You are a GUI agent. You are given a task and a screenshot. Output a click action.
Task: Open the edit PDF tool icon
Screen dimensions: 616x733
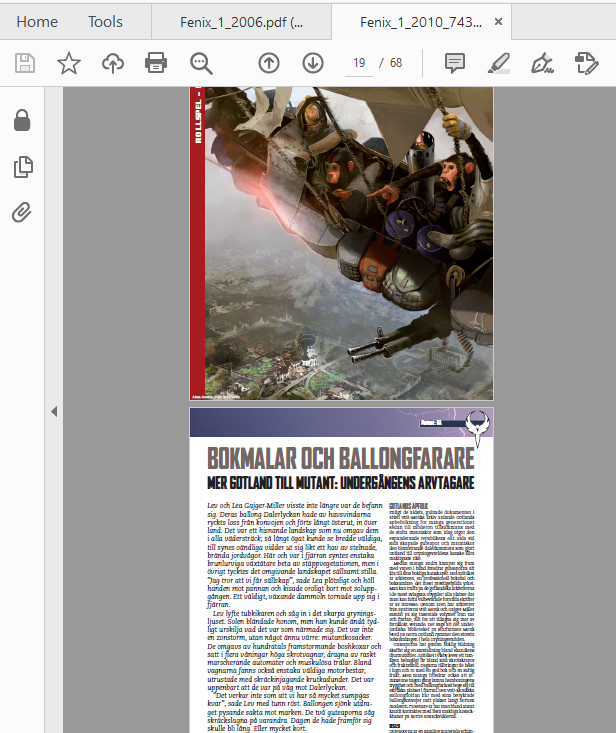tap(586, 63)
